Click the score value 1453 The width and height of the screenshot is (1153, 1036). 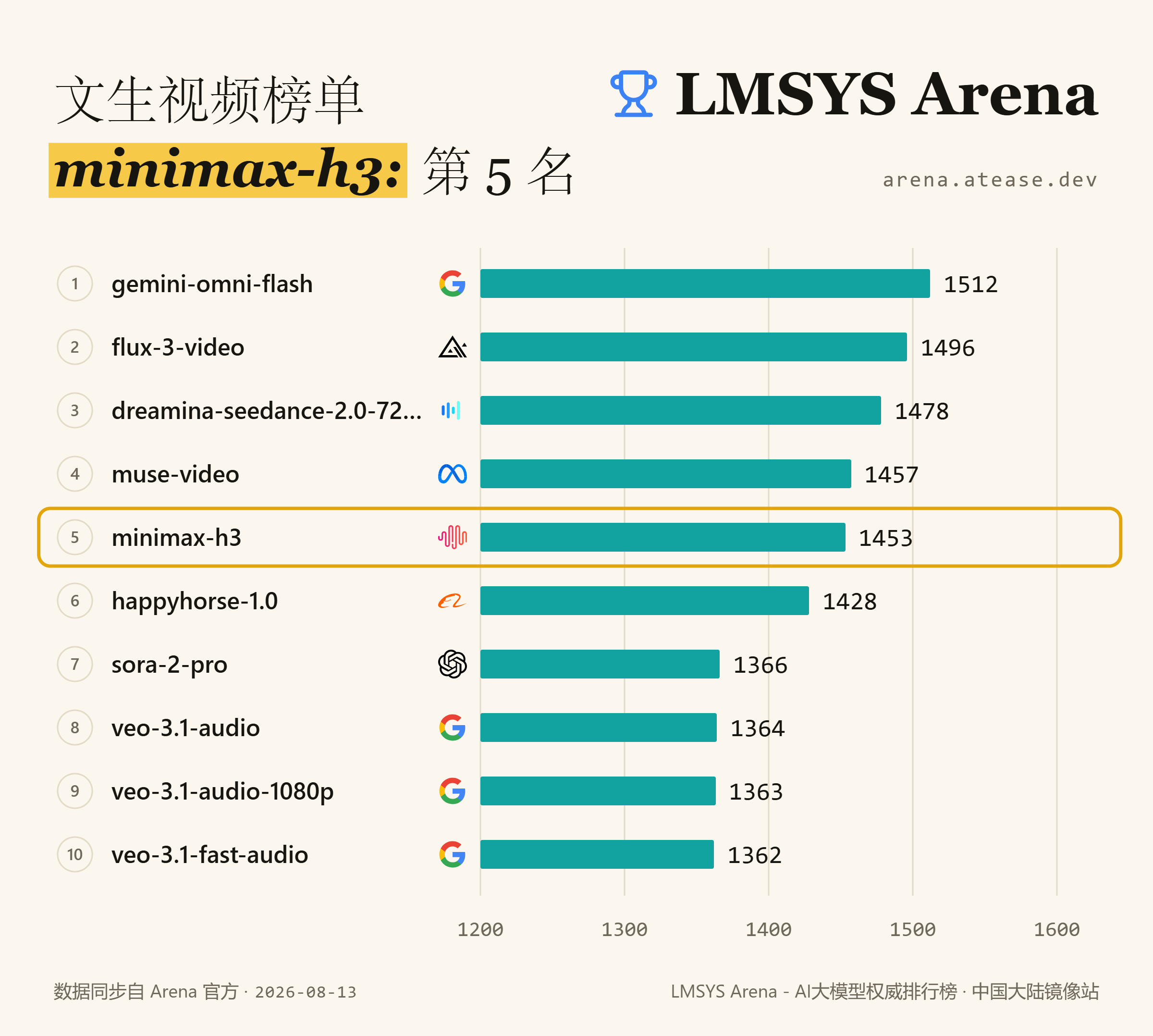coord(885,538)
